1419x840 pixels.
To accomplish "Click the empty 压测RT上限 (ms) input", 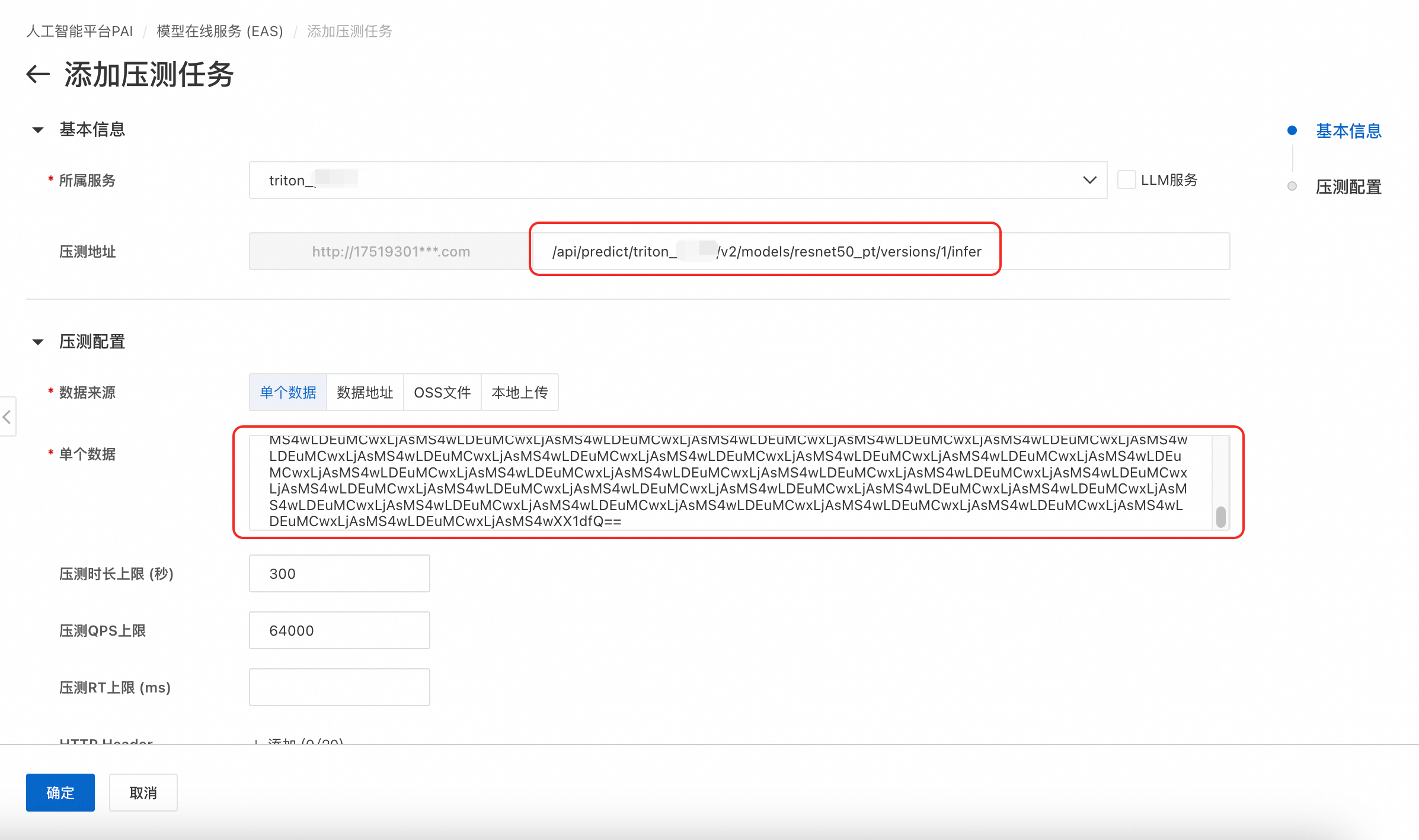I will click(339, 687).
